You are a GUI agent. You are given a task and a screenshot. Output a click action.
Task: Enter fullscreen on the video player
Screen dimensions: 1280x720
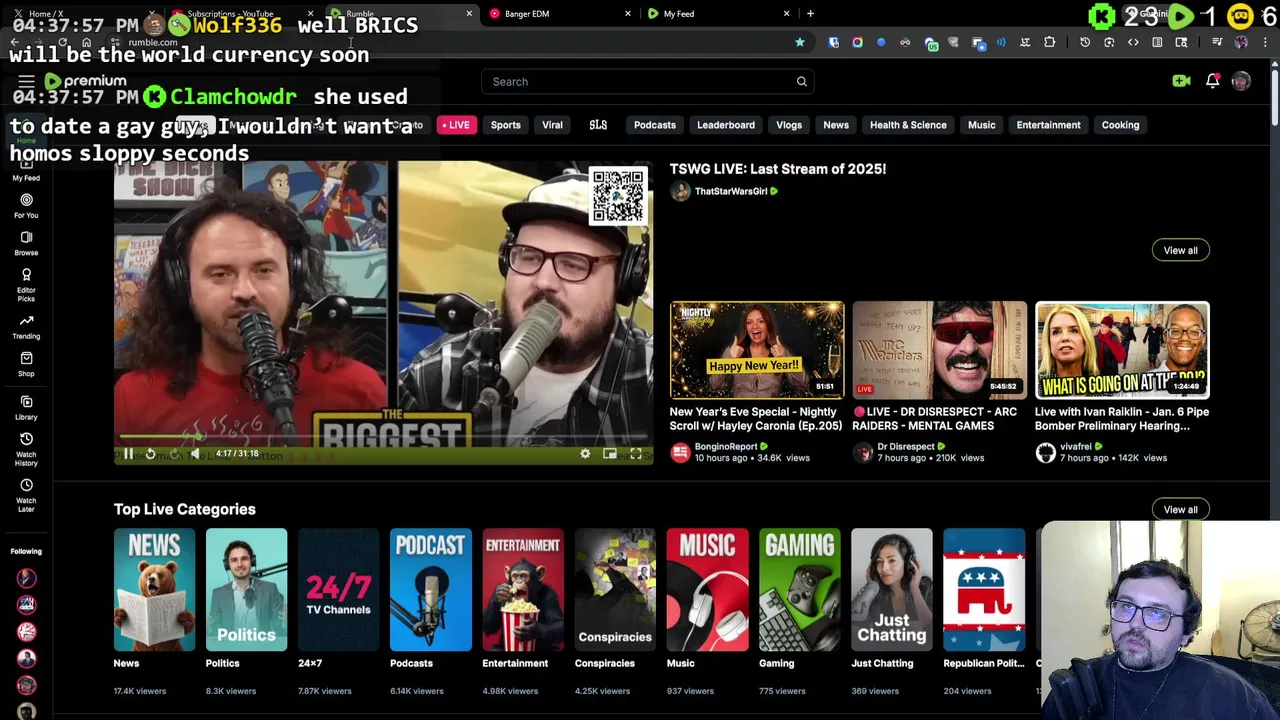[635, 454]
